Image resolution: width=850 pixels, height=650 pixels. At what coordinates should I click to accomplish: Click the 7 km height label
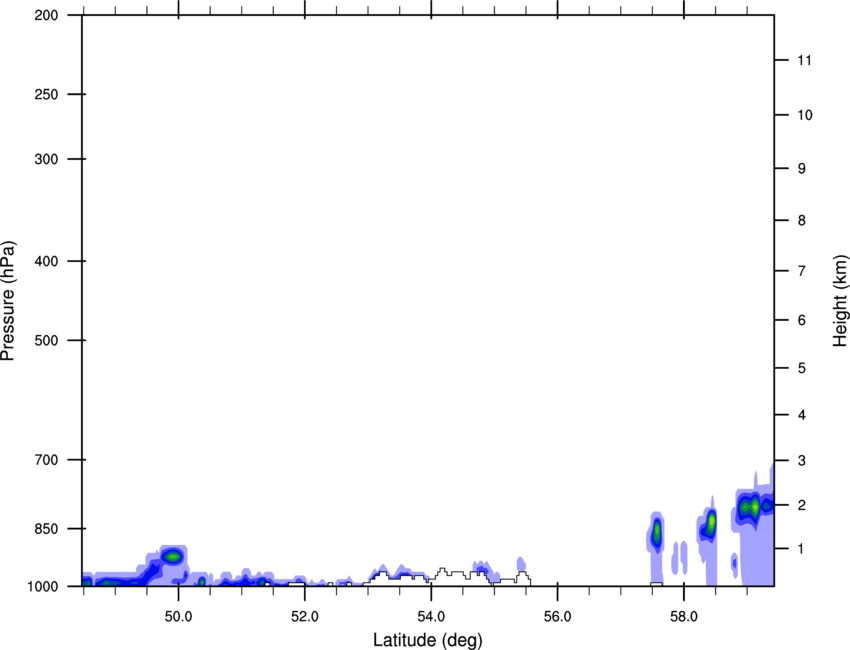pyautogui.click(x=802, y=271)
